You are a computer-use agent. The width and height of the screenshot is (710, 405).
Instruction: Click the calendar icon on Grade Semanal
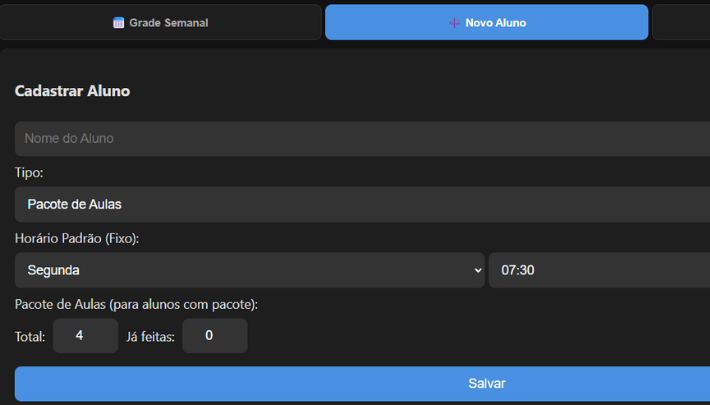pos(119,23)
